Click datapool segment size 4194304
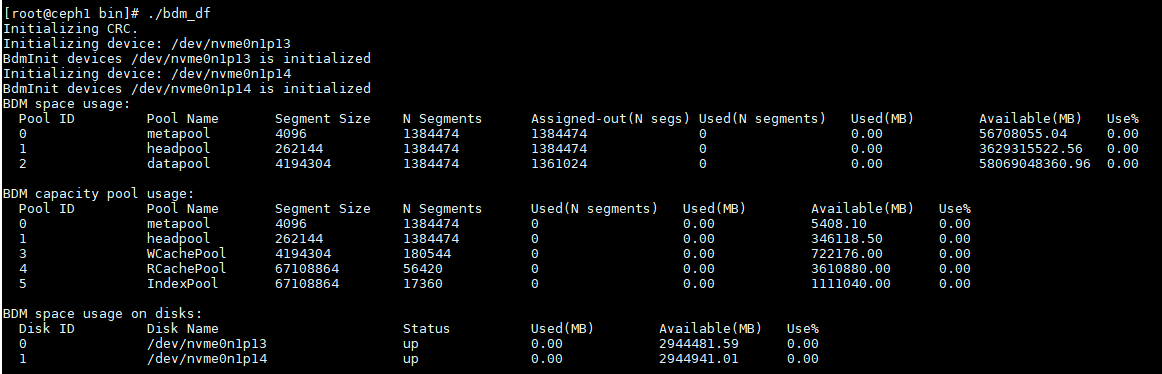 click(303, 164)
